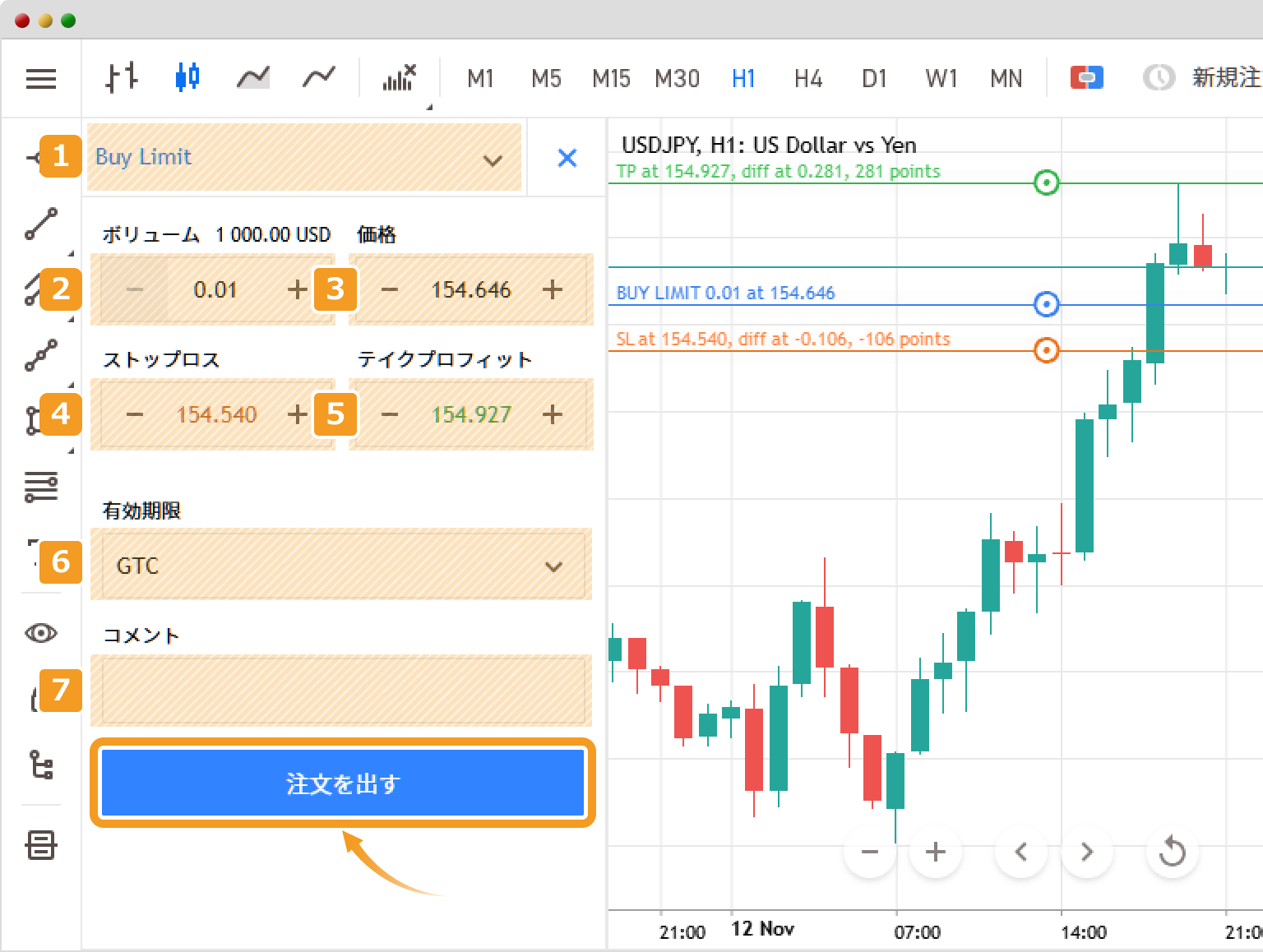This screenshot has height=952, width=1263.
Task: Zoom out the chart with minus button
Action: (870, 852)
